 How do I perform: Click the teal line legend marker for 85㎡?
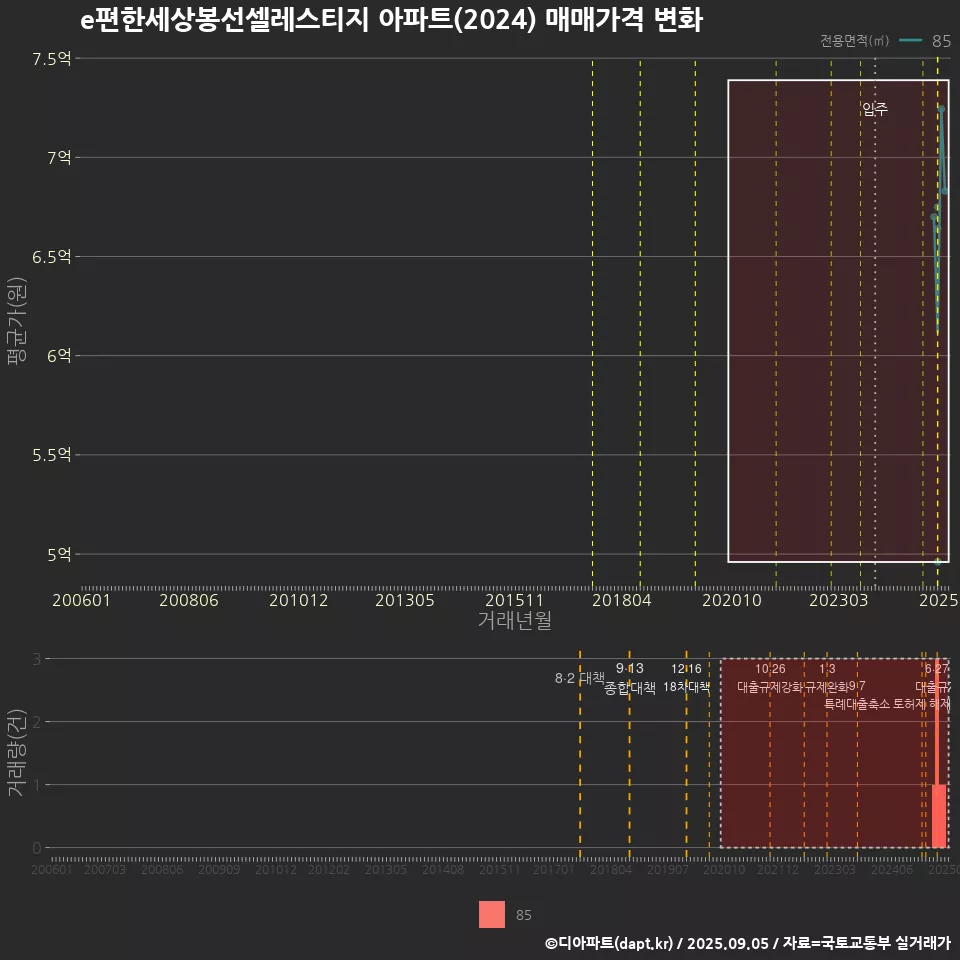click(910, 40)
